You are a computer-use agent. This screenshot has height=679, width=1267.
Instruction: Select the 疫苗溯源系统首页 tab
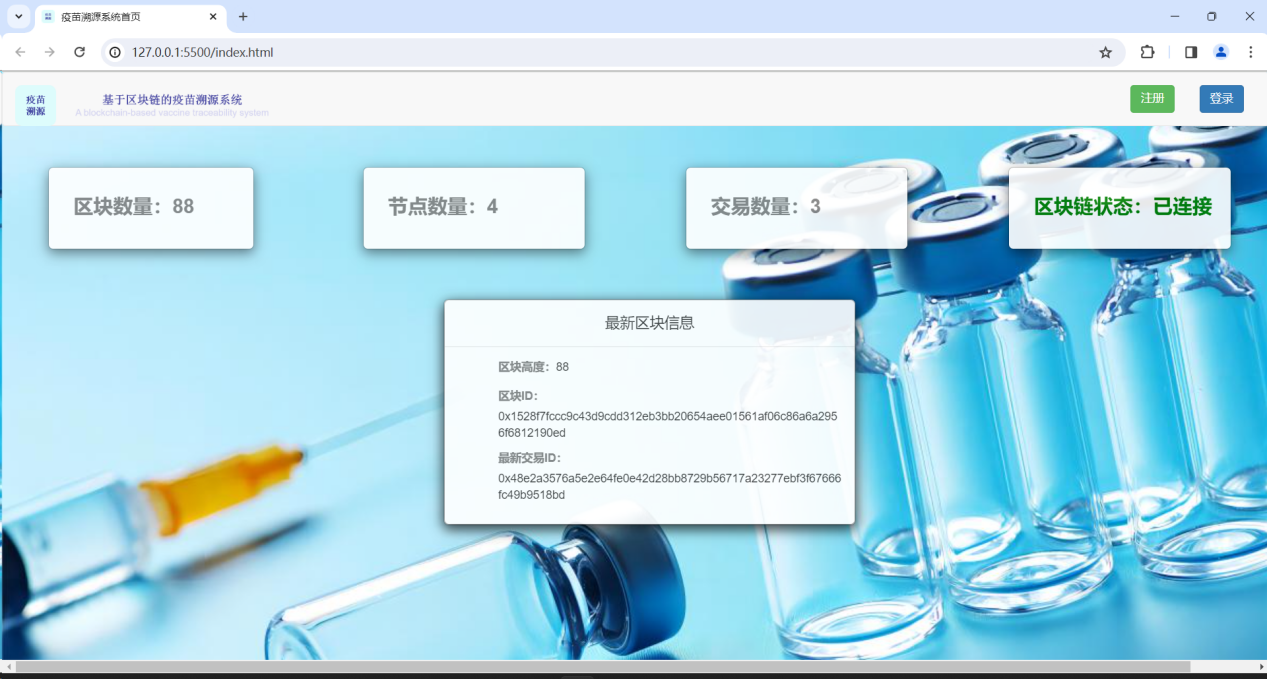pyautogui.click(x=131, y=17)
